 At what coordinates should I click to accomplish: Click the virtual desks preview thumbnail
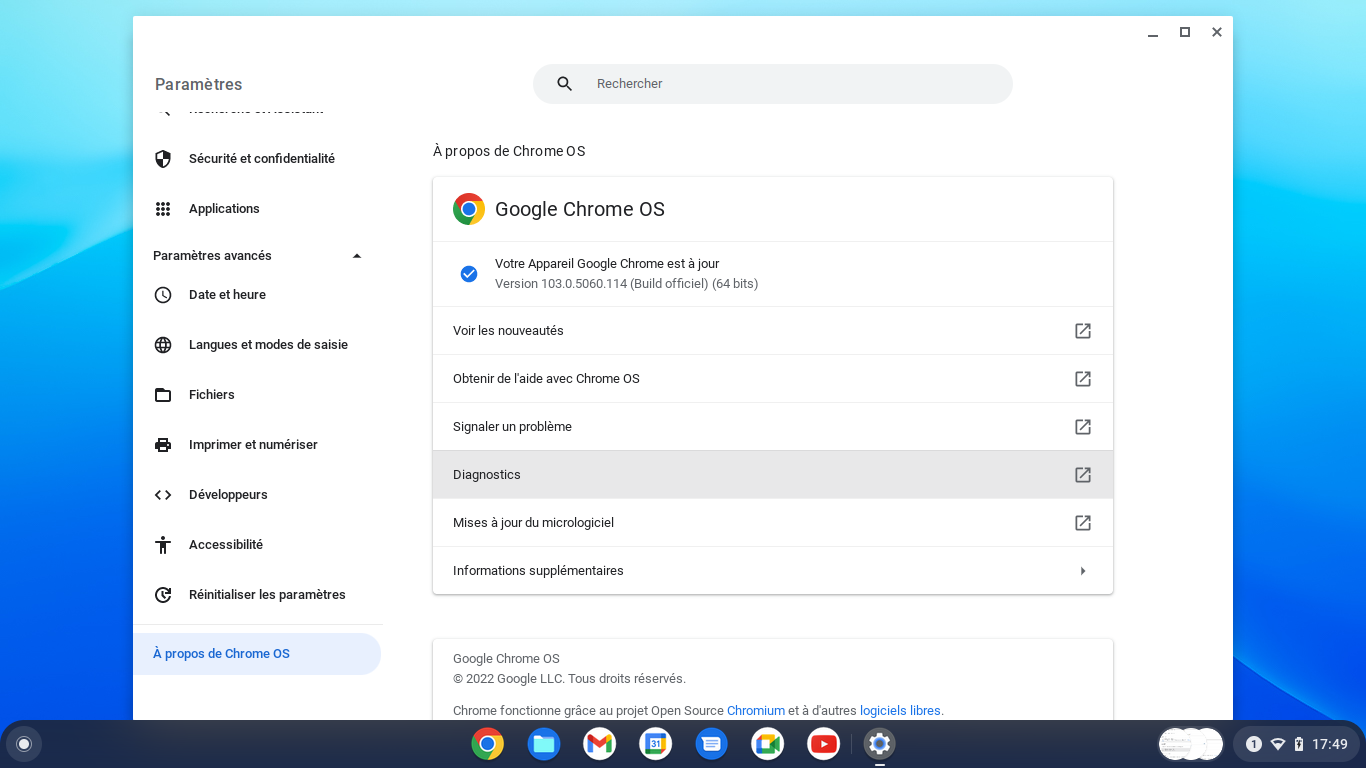click(x=1191, y=744)
